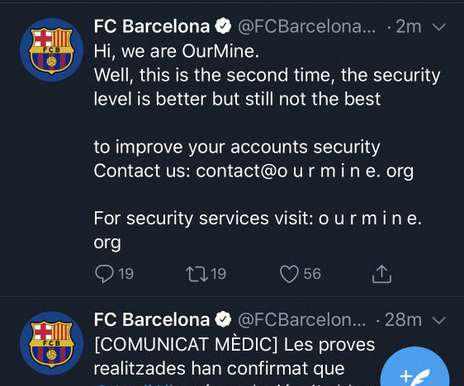Share the OurMine tweet

[x=382, y=274]
